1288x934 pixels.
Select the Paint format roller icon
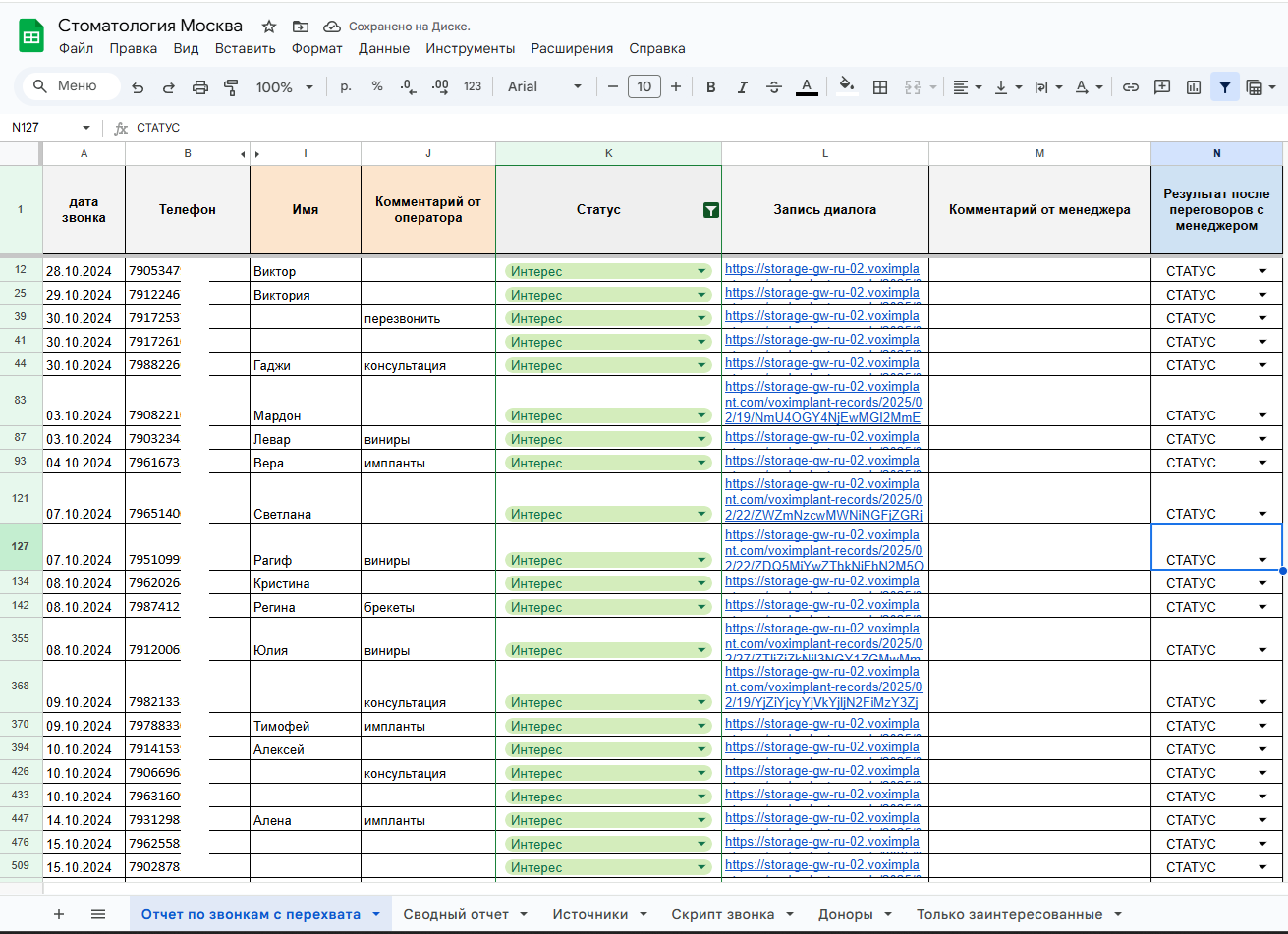[x=232, y=87]
